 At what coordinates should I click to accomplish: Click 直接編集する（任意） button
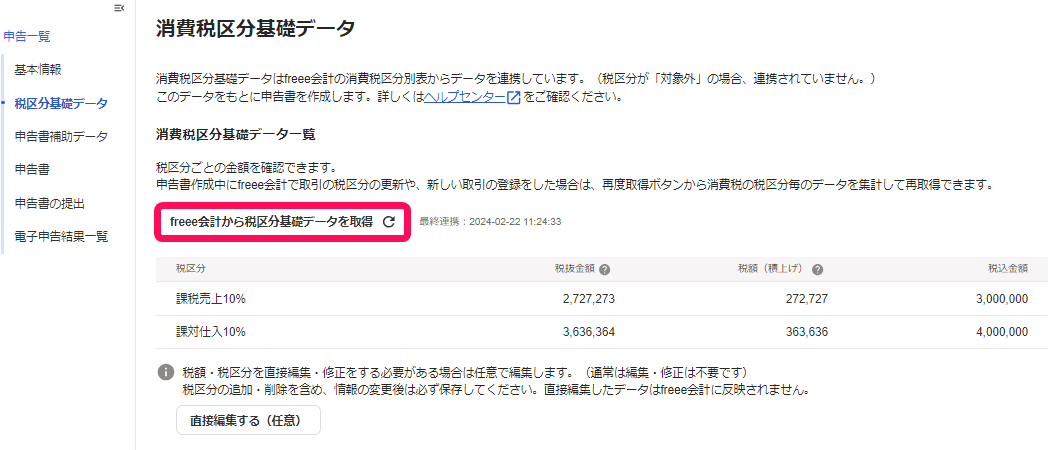click(248, 420)
